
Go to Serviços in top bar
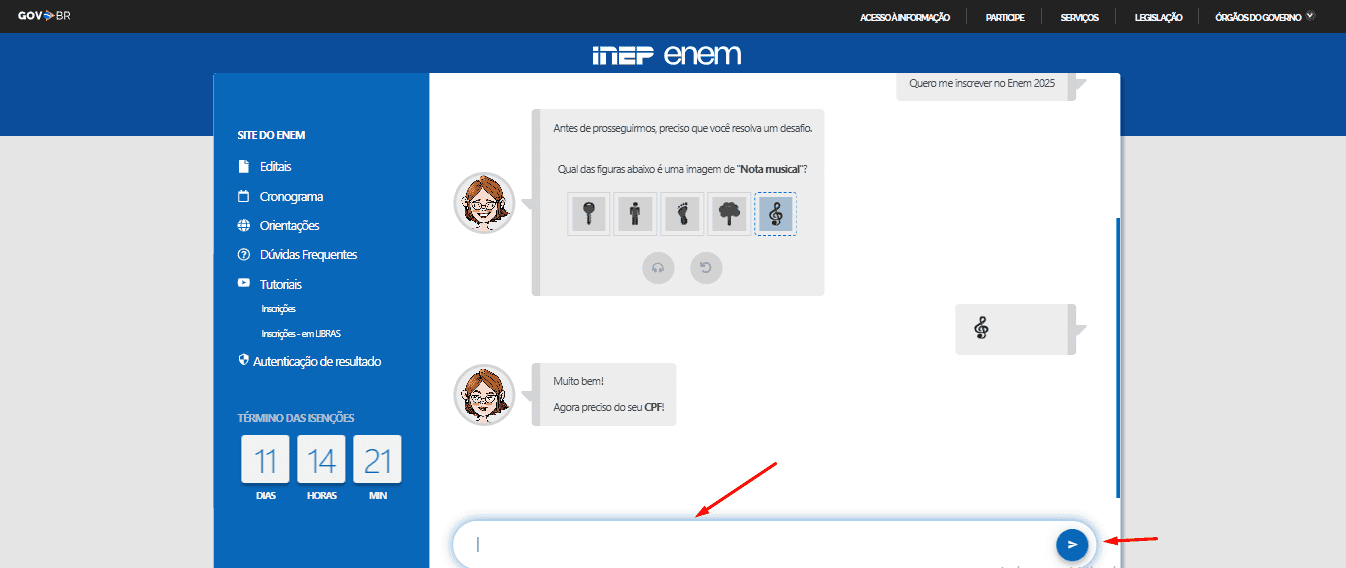pos(1079,17)
